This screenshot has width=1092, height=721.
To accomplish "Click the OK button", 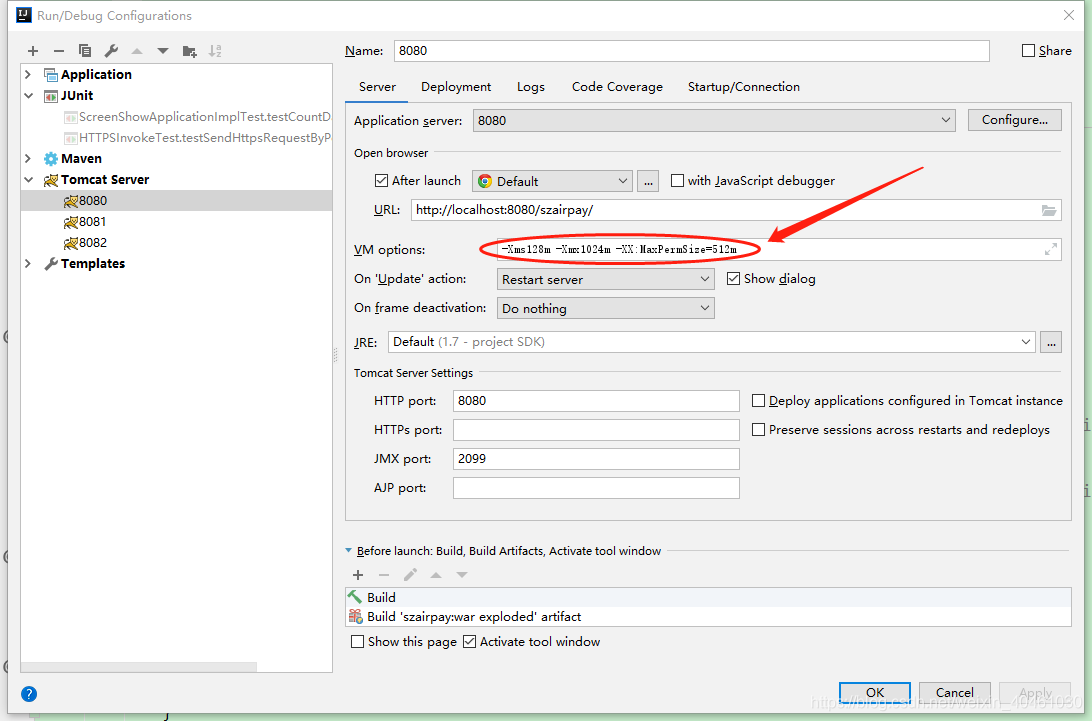I will click(875, 692).
